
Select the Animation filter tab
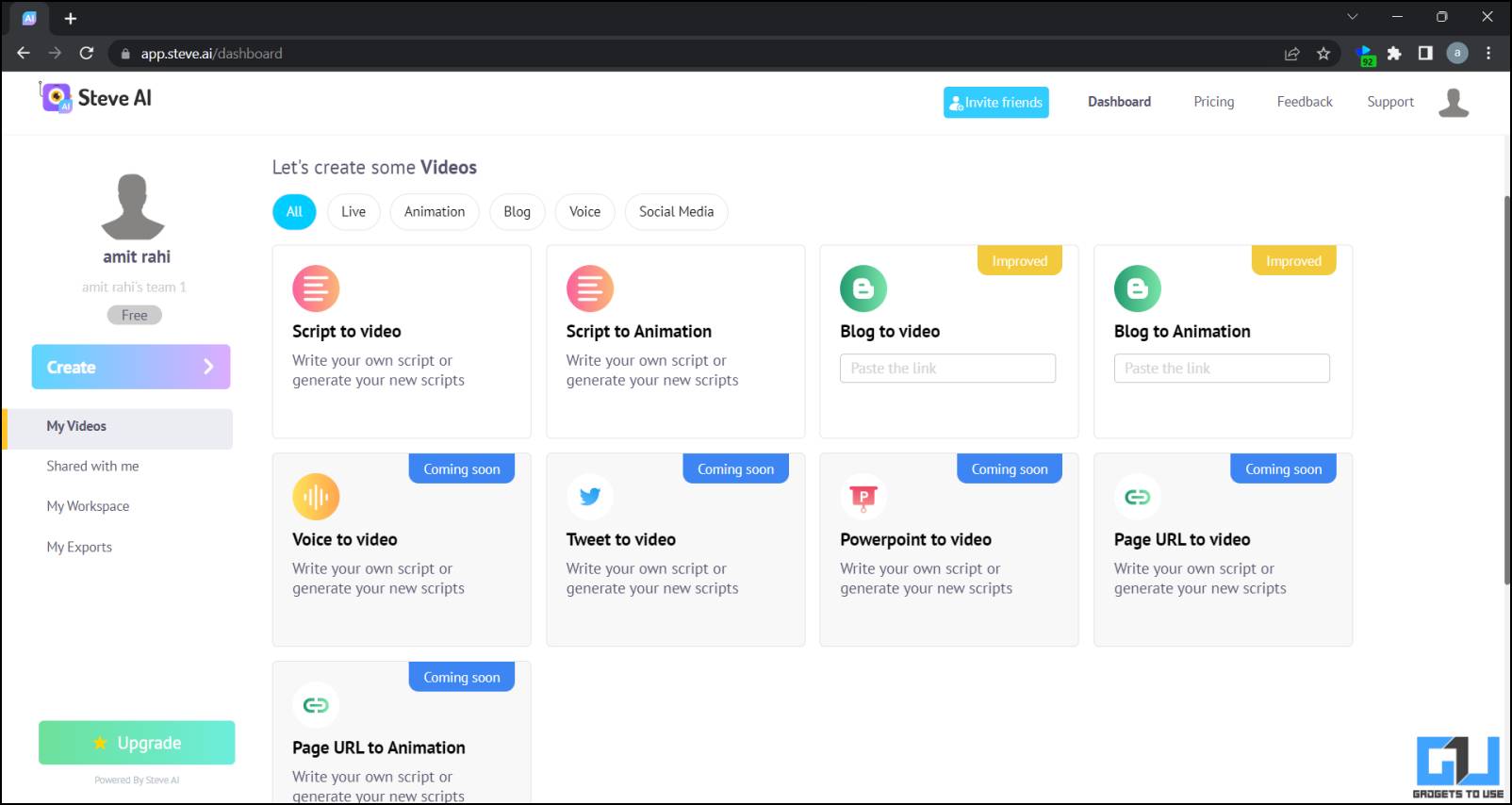[x=435, y=212]
